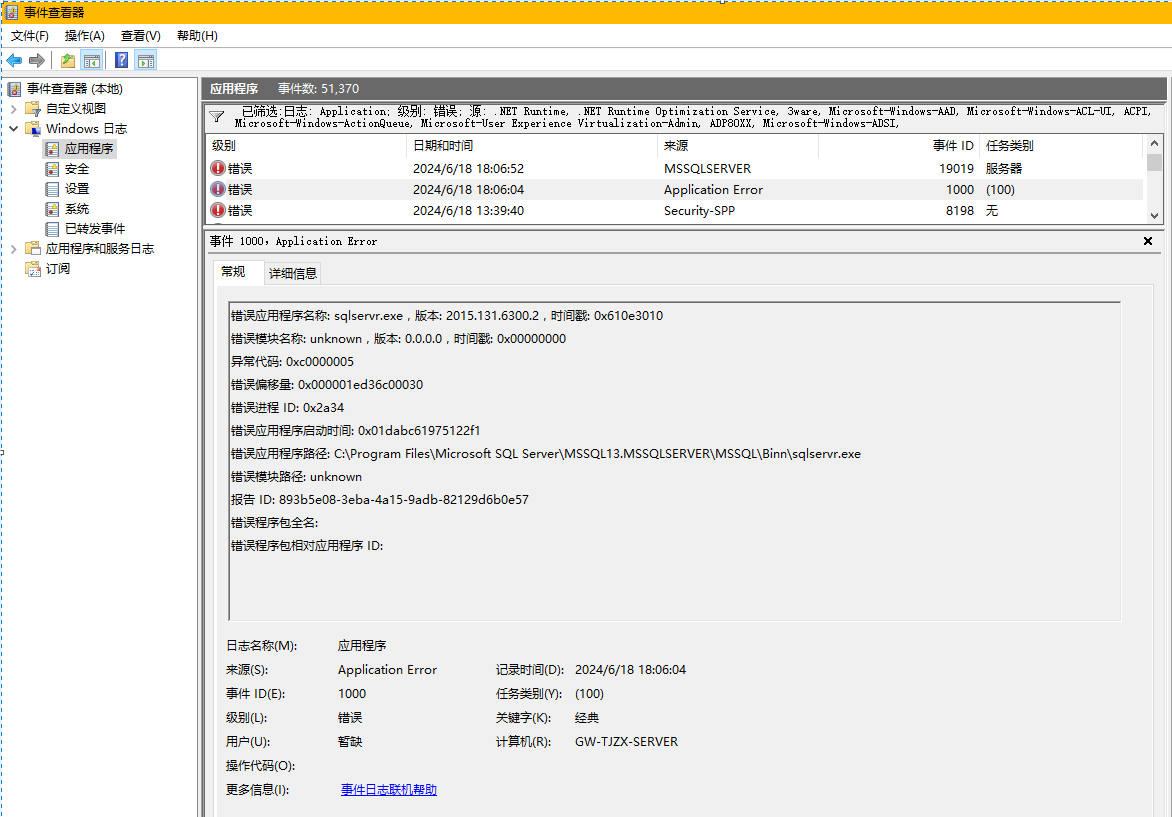The width and height of the screenshot is (1172, 817).
Task: Switch to the 详细信息 tab
Action: coord(293,273)
